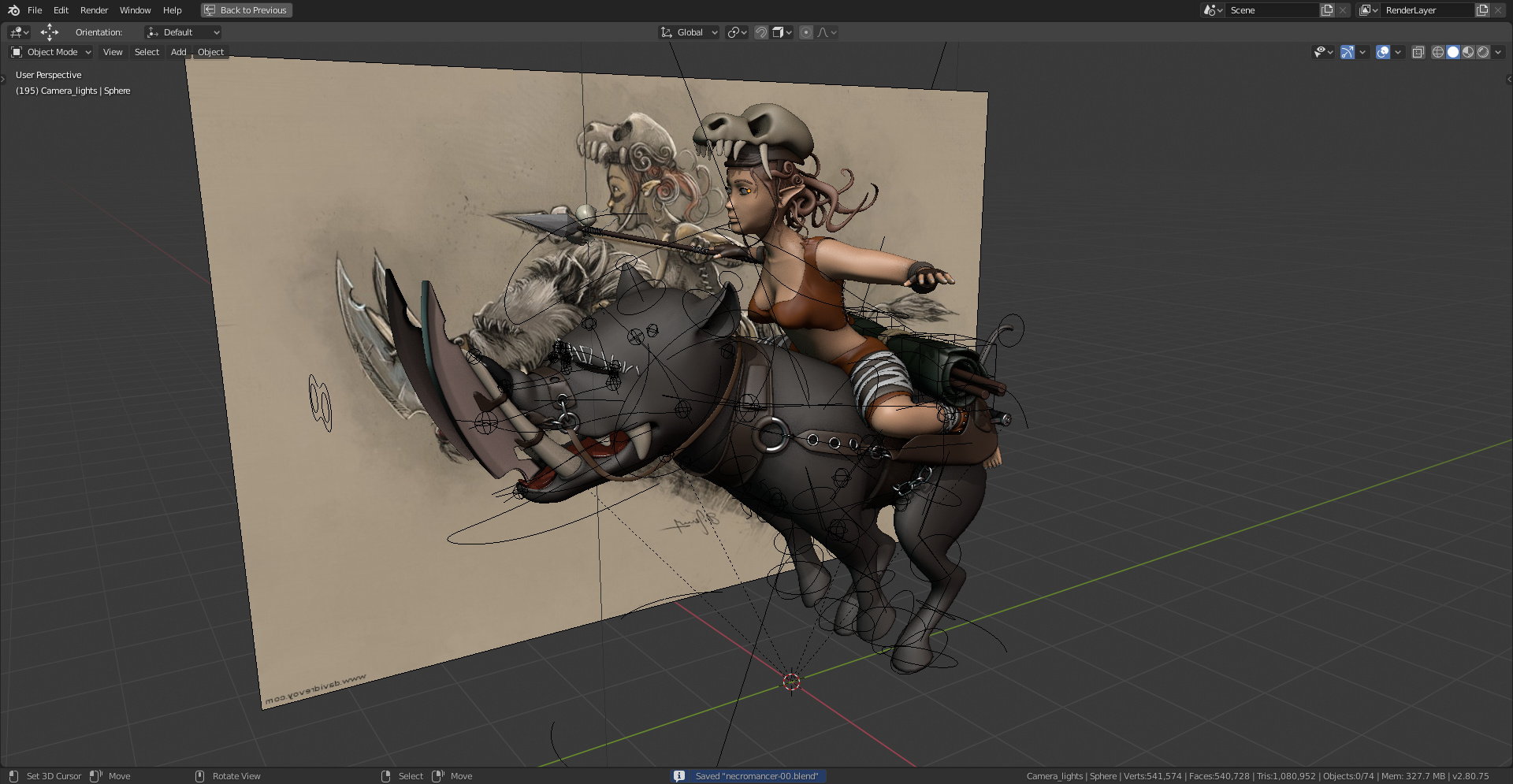Click the Faces:540,728 statistic
The width and height of the screenshot is (1513, 784).
point(1219,776)
